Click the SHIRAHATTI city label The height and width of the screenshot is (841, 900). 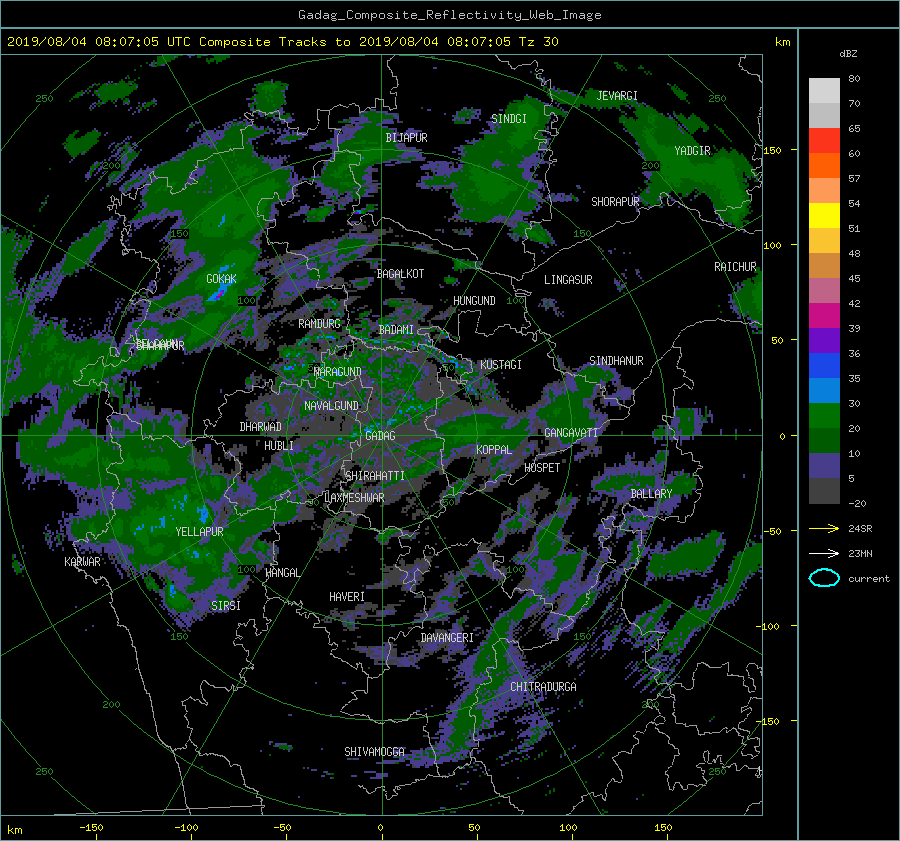pos(375,476)
